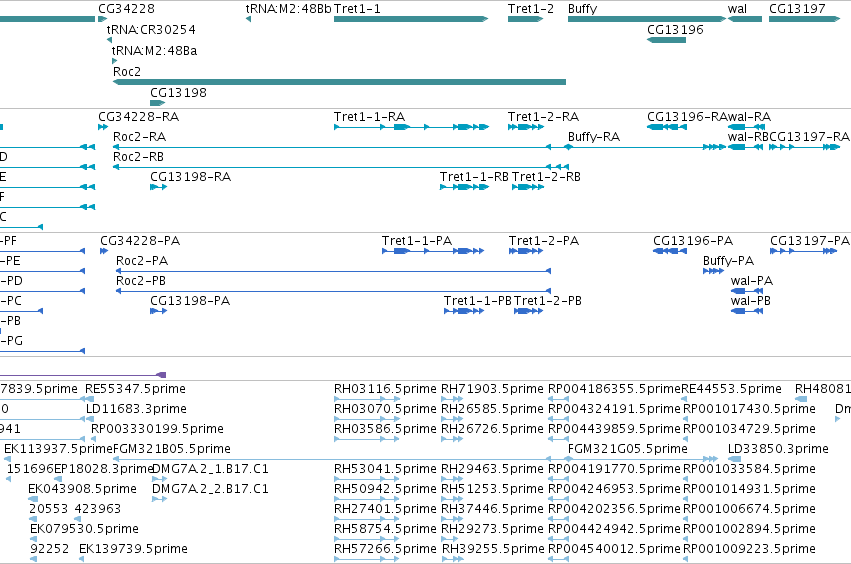Open the CG34228-PA protein label

pos(140,241)
